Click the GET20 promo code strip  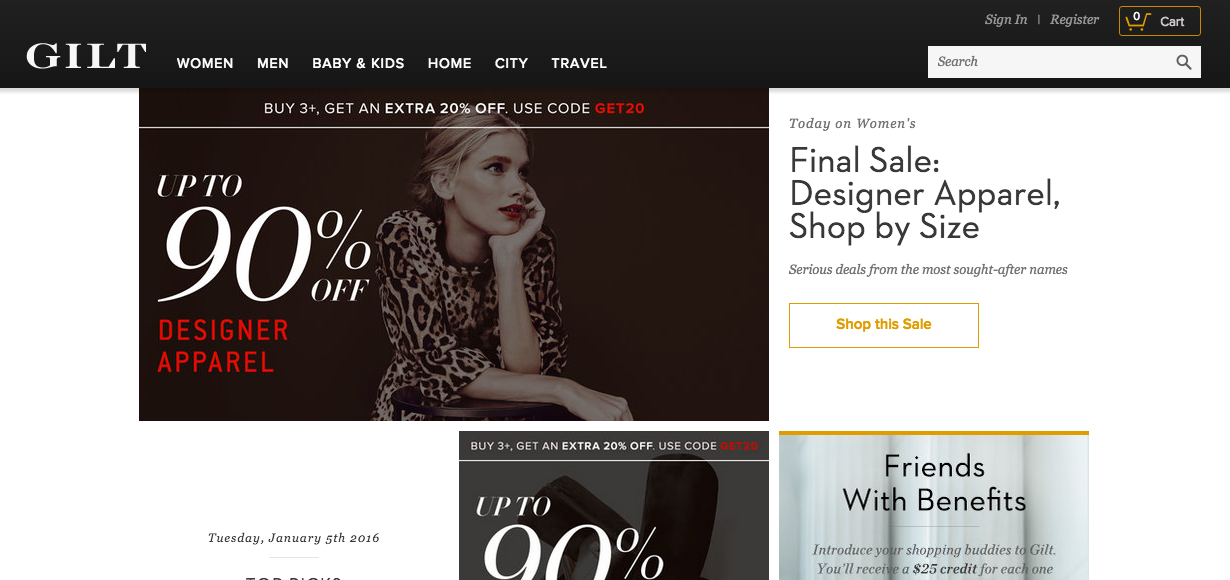[454, 108]
